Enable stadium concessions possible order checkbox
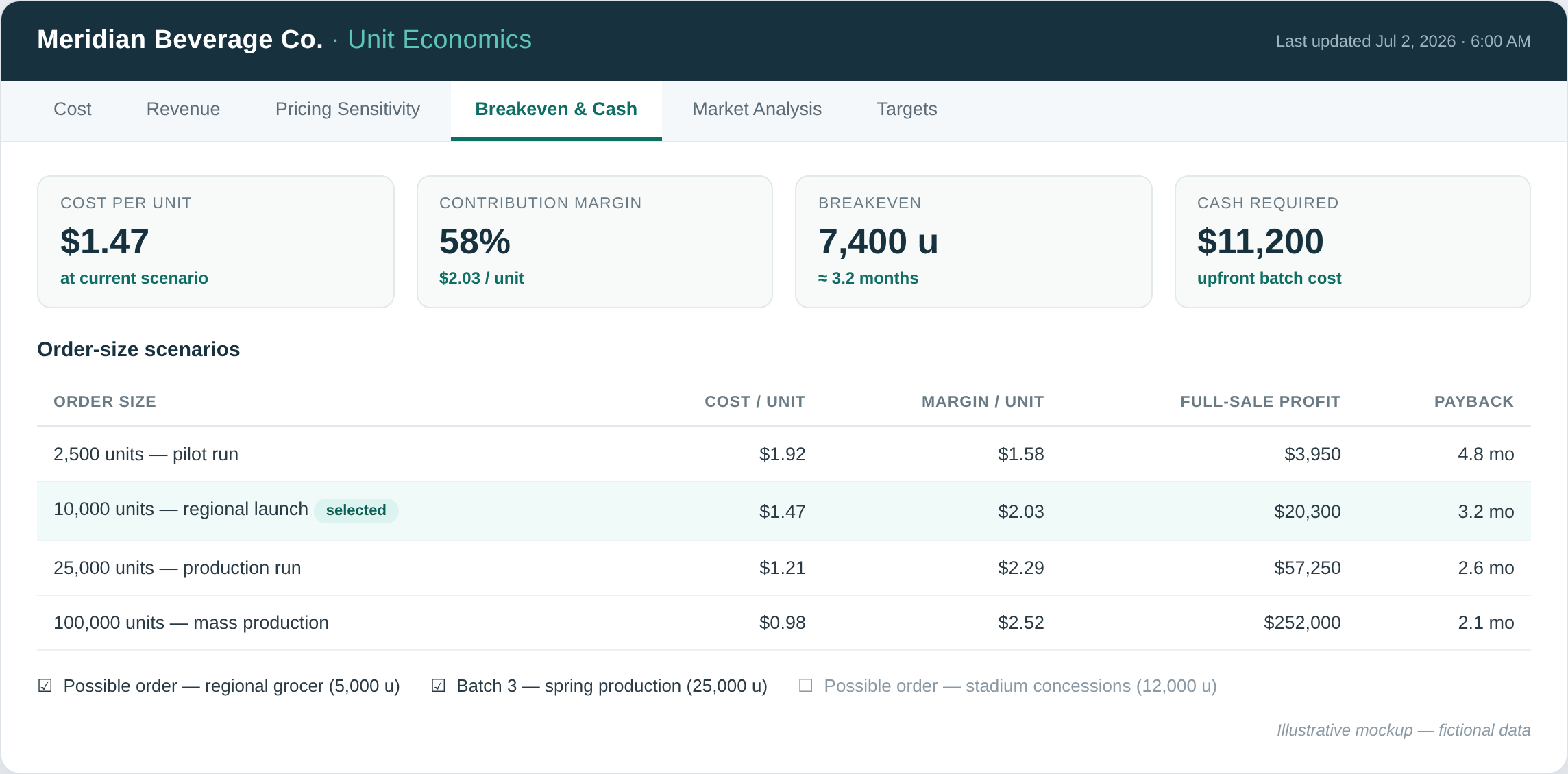 [x=806, y=686]
